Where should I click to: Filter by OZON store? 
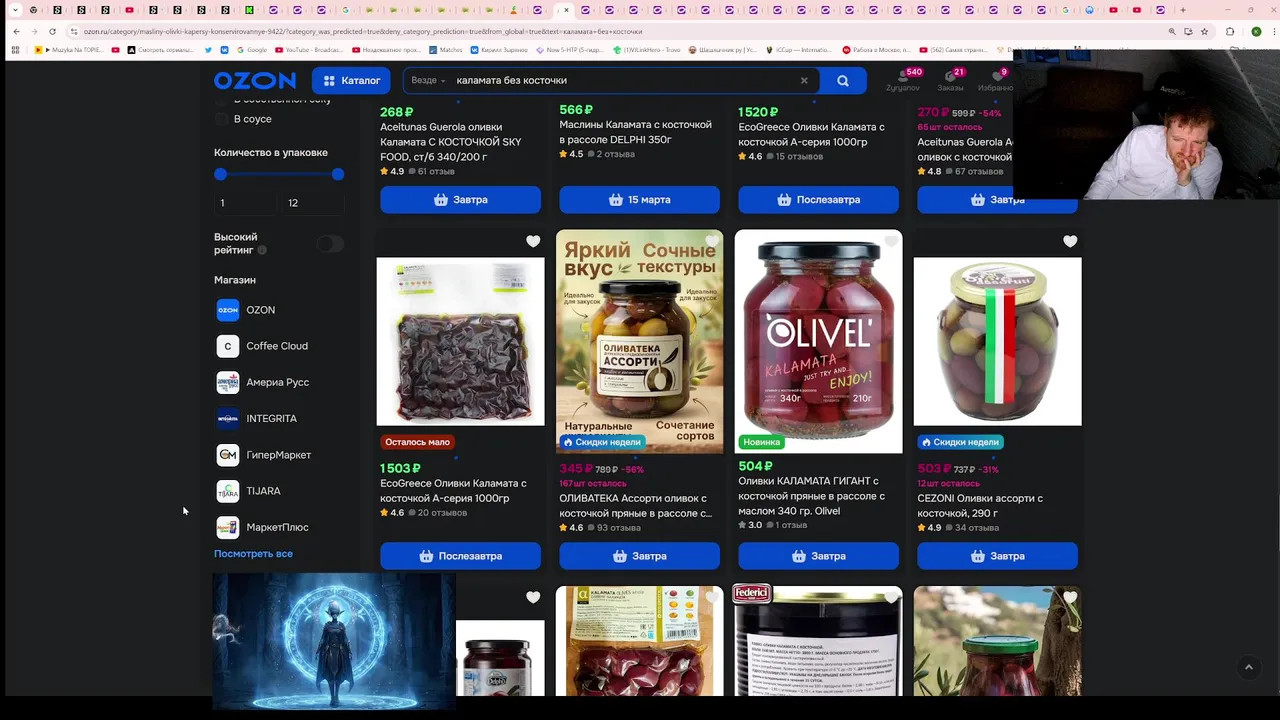pyautogui.click(x=246, y=310)
